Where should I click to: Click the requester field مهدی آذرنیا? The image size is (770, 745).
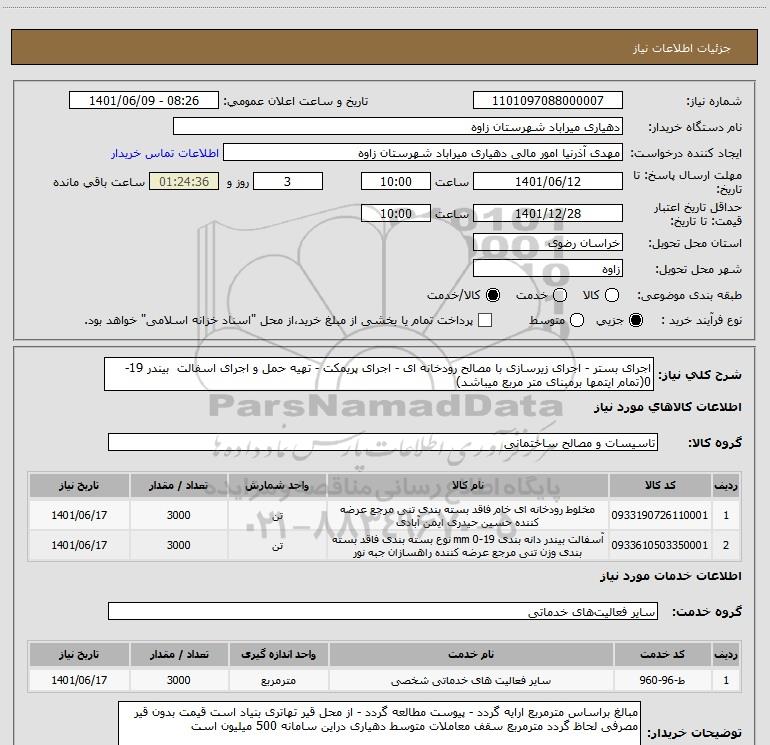point(423,153)
